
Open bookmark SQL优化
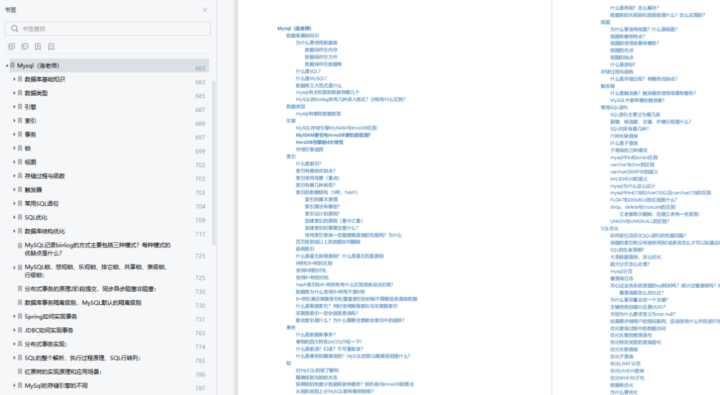36,217
